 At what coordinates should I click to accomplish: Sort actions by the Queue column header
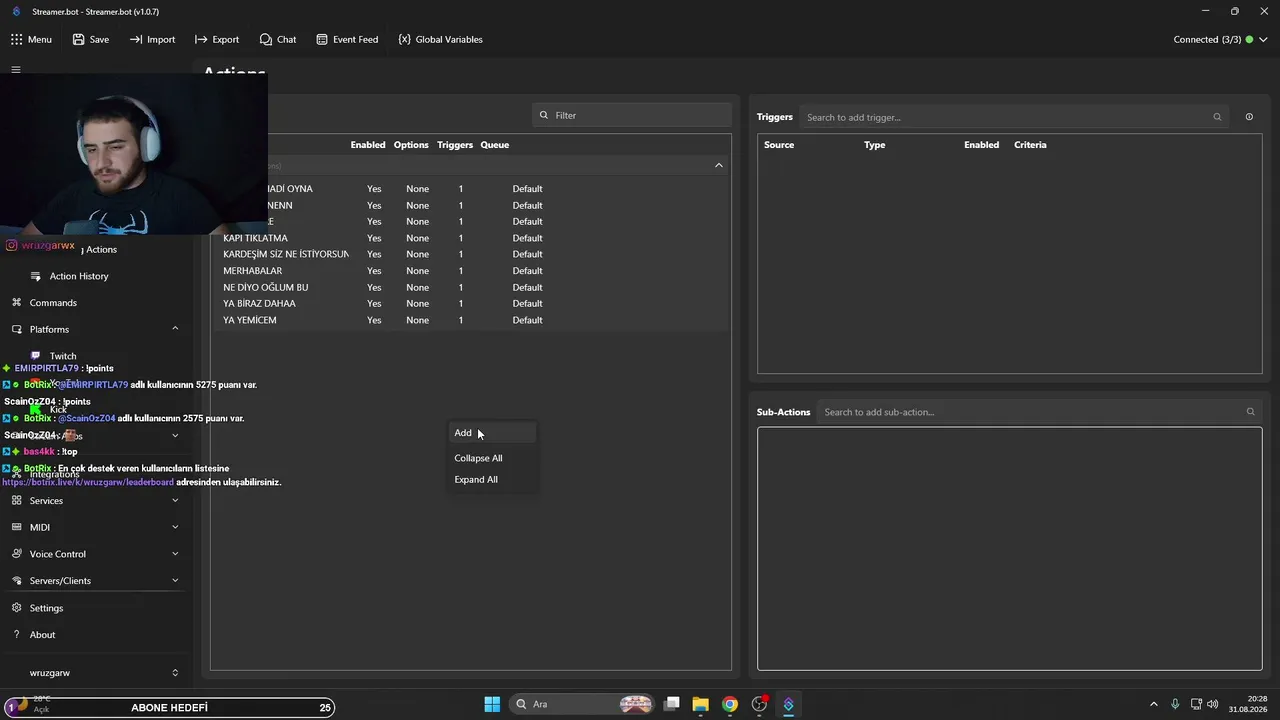(495, 145)
